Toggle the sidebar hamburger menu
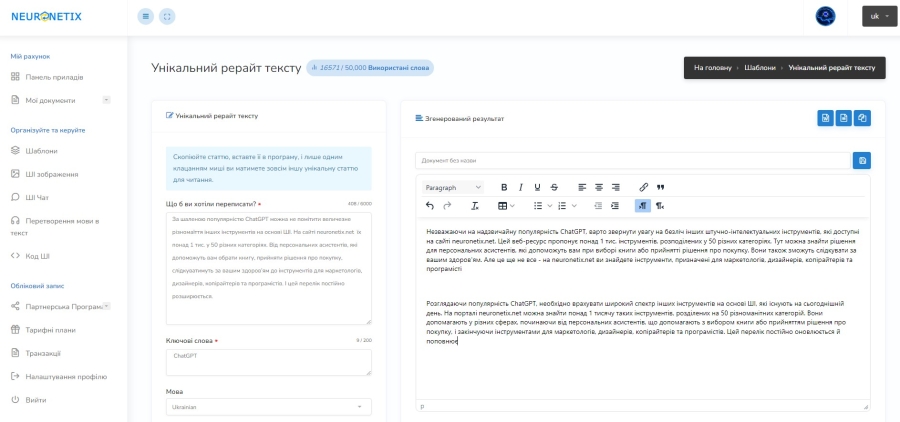Screen dimensions: 900x422 146,17
